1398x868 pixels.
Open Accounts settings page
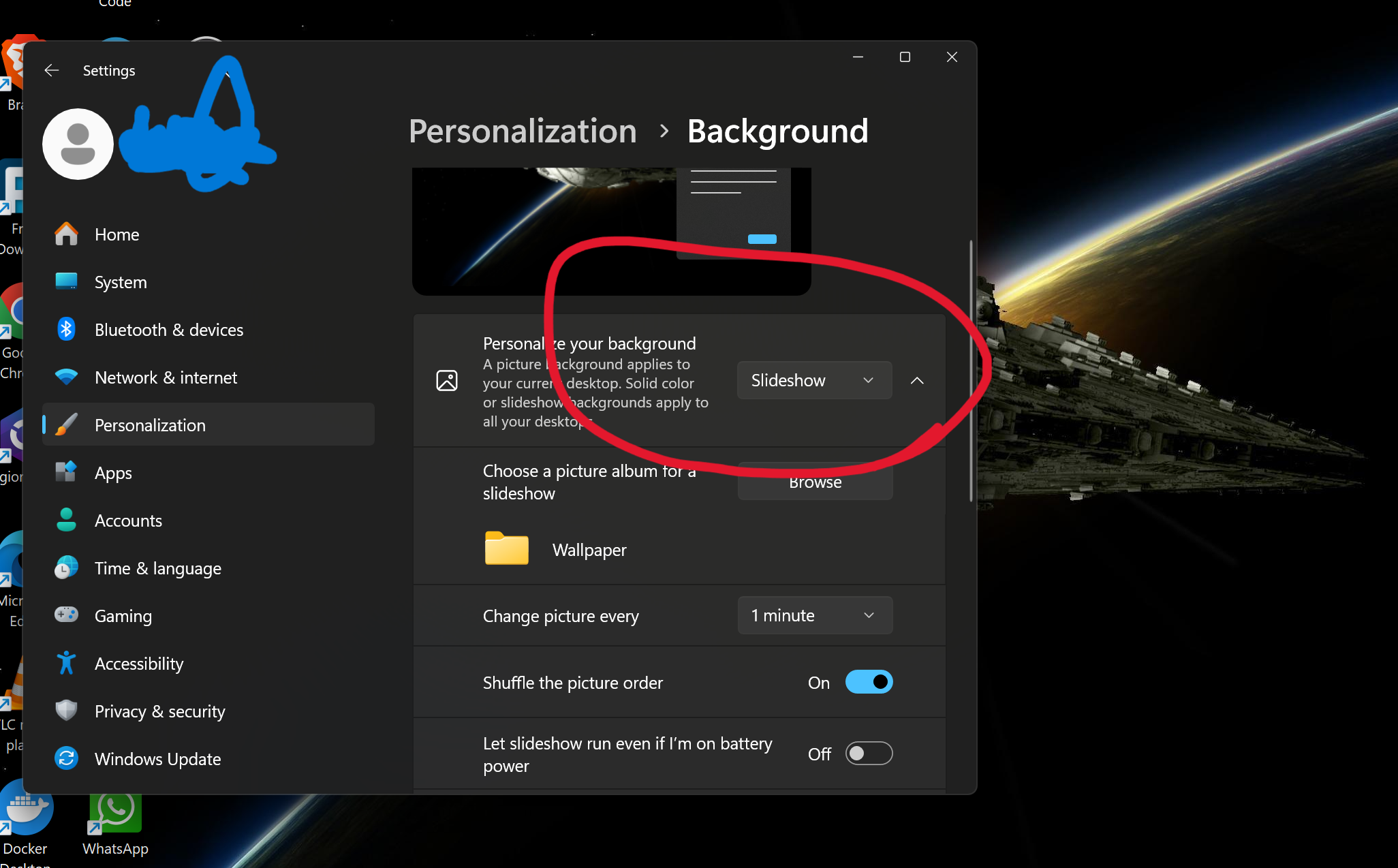[x=208, y=521]
